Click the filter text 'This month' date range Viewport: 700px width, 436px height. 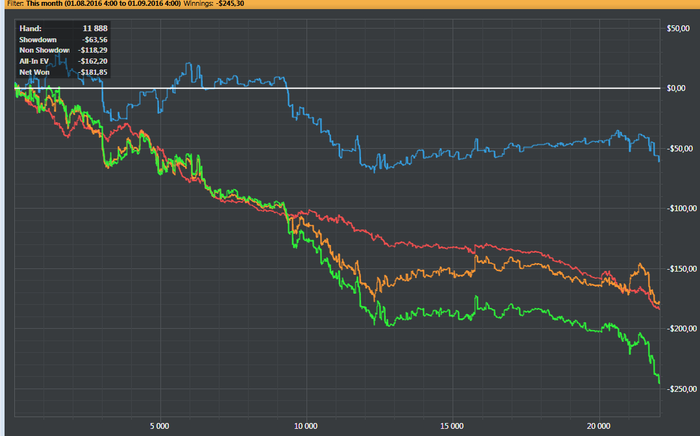[104, 4]
